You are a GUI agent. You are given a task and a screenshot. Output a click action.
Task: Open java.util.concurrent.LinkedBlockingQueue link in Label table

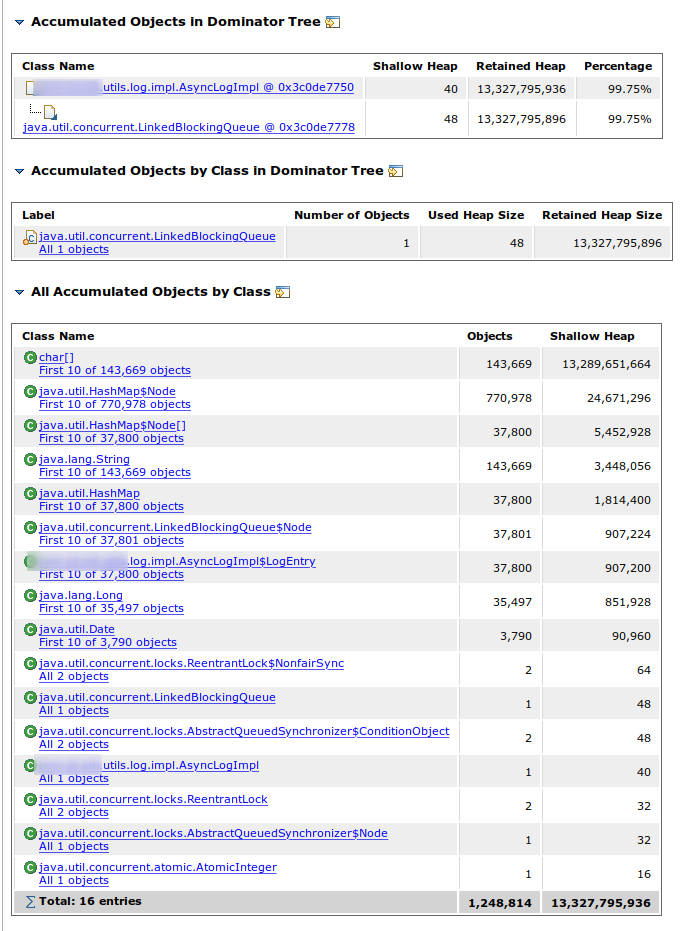157,236
